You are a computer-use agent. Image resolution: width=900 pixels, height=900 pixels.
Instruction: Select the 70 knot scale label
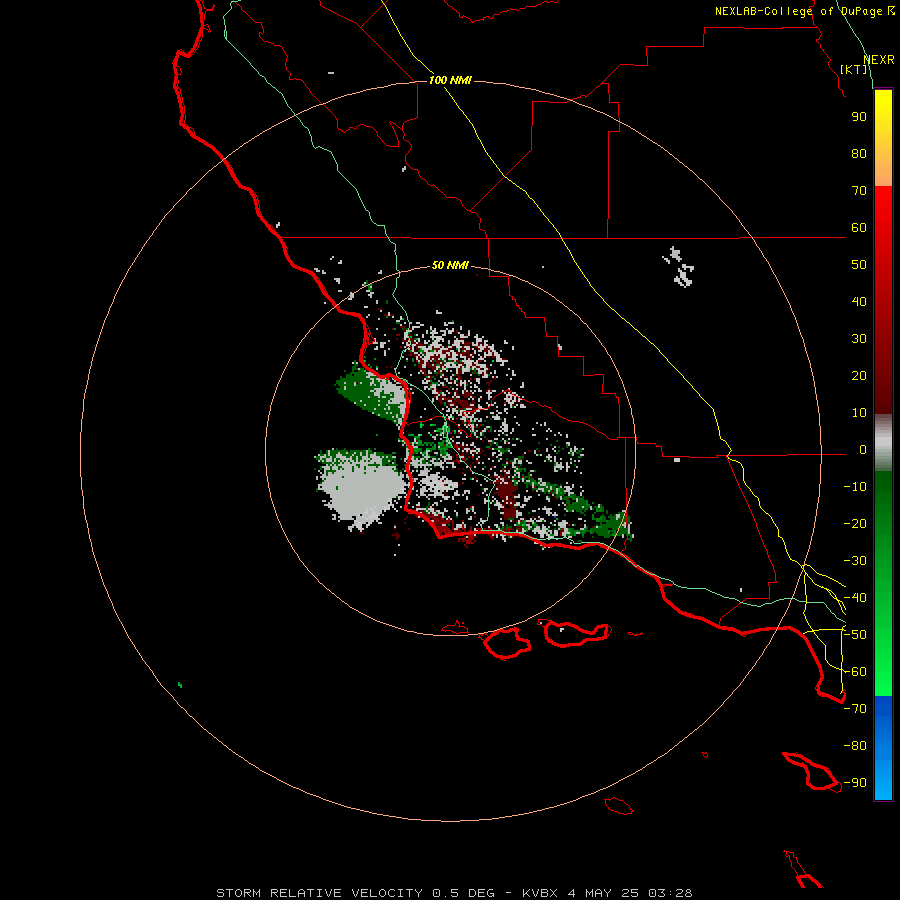859,191
